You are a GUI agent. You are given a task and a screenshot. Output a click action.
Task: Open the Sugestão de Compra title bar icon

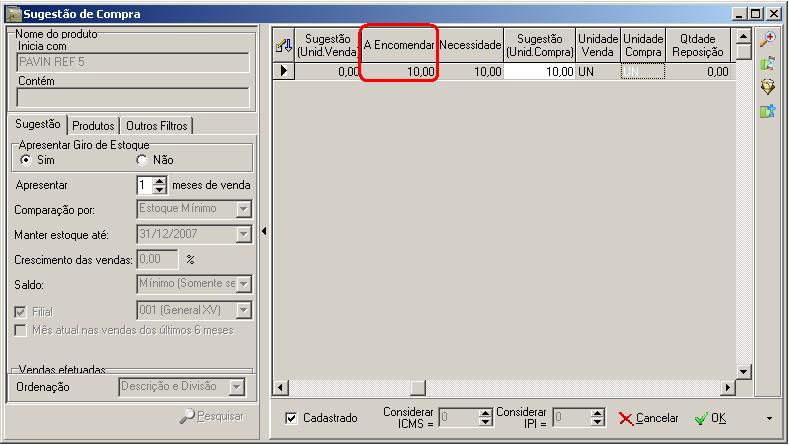pos(13,14)
